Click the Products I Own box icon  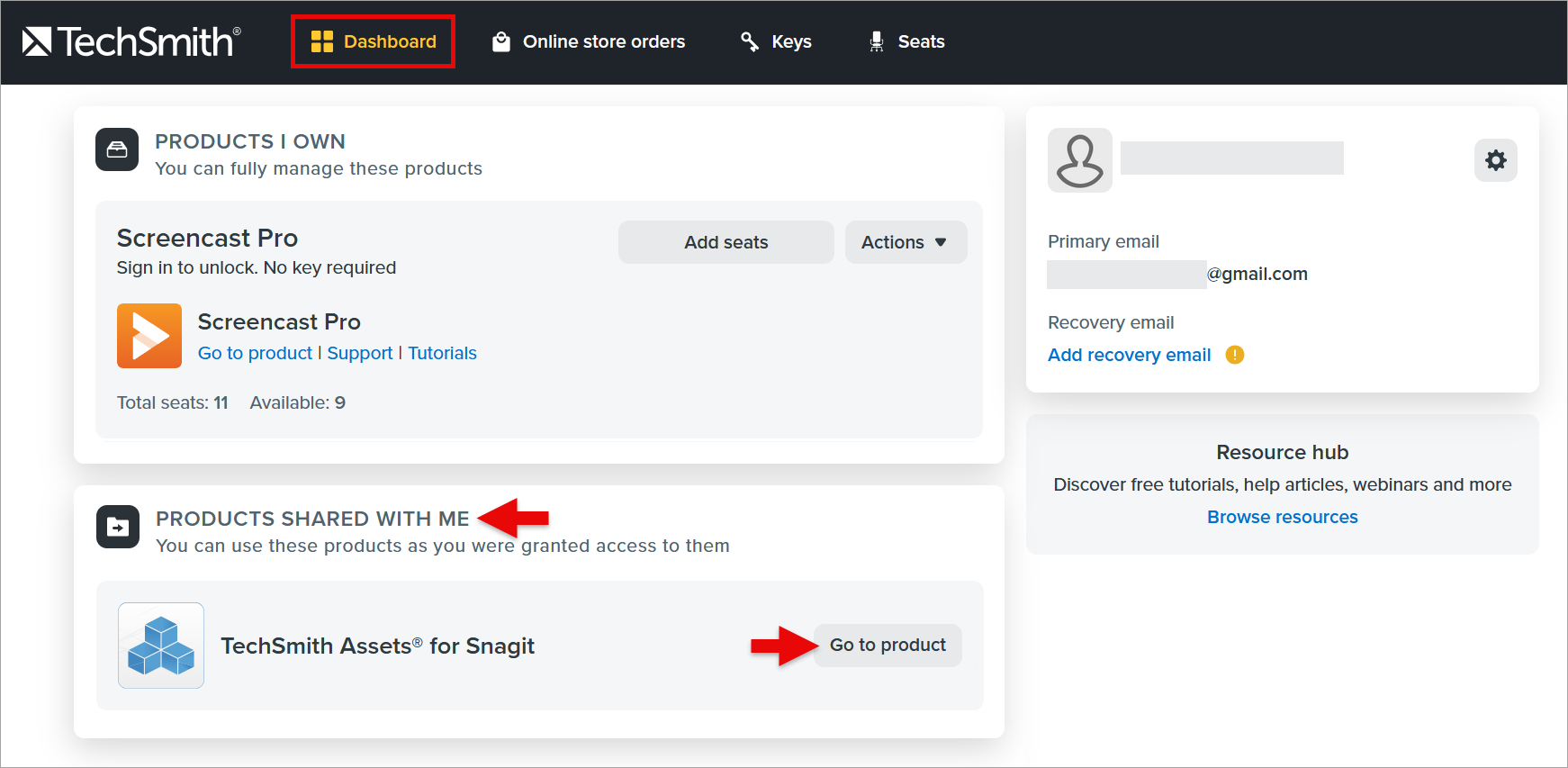pos(117,149)
